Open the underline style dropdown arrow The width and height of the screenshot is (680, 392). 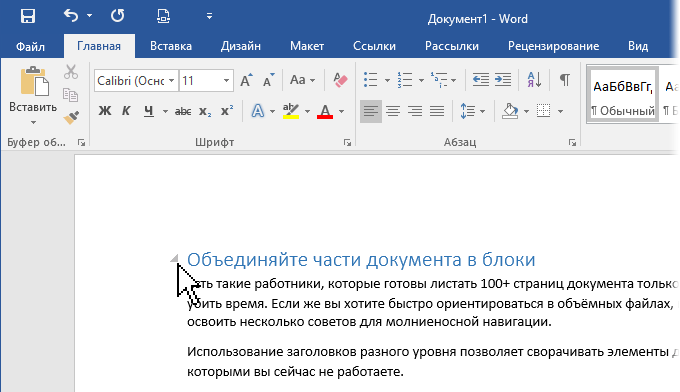click(x=165, y=111)
